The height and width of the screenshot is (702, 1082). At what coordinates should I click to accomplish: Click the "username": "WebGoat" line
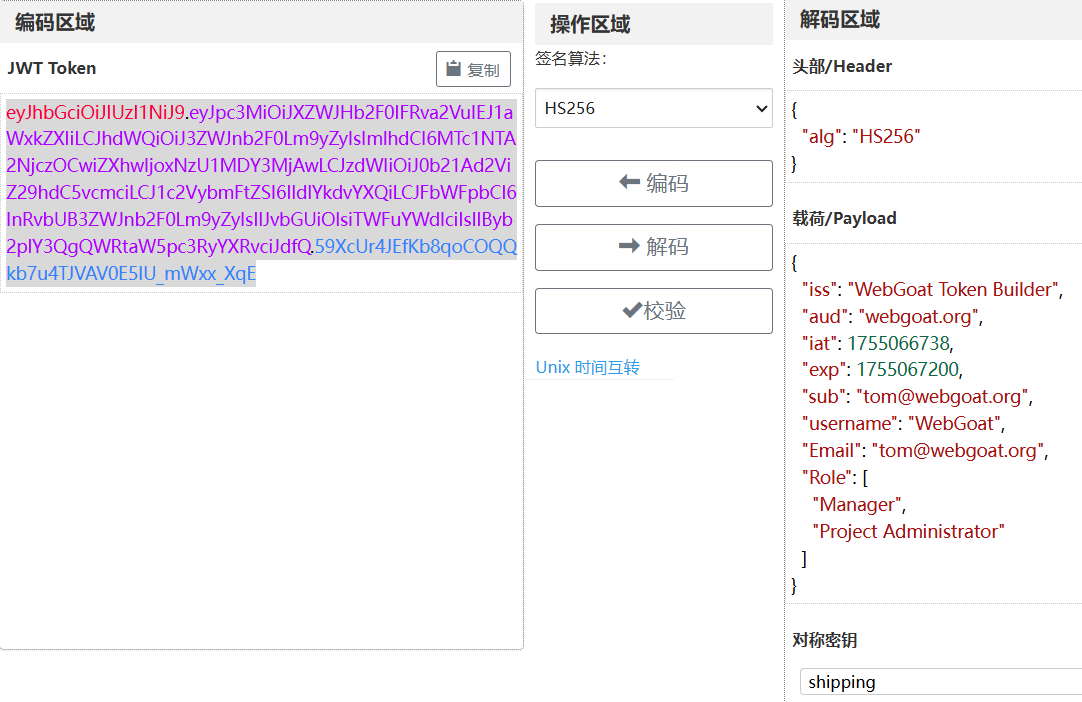[x=903, y=423]
